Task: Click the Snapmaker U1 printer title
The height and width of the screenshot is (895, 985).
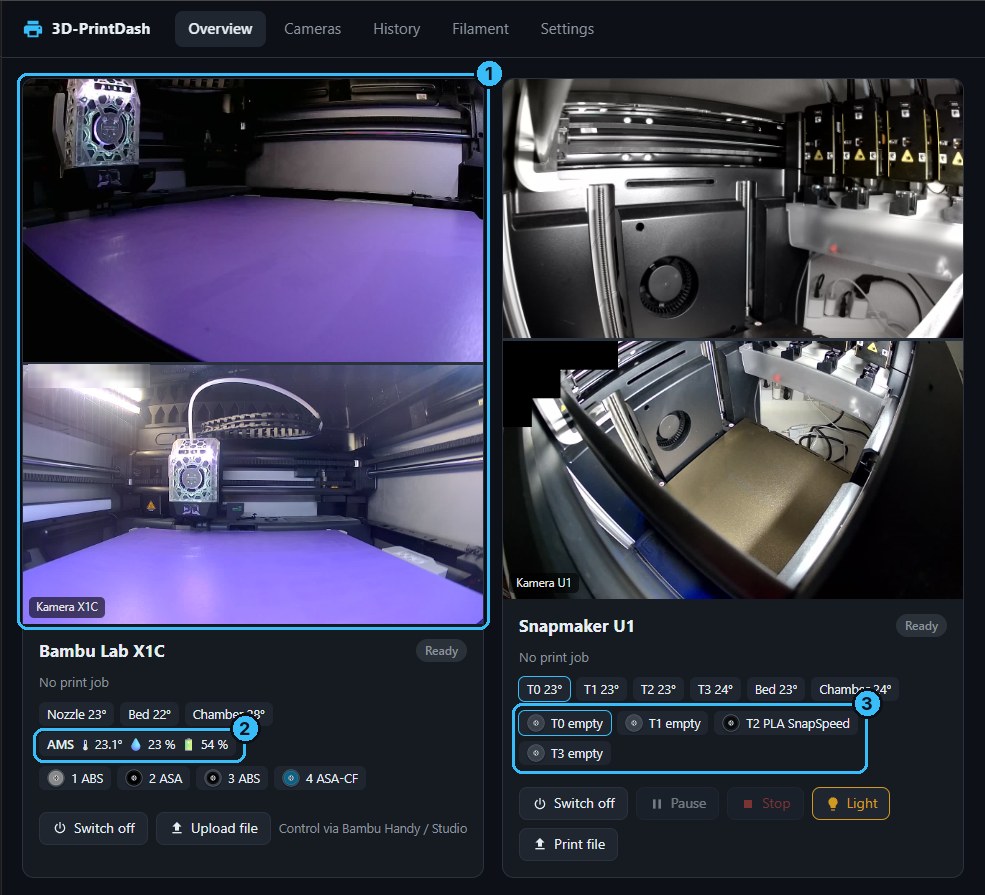Action: (576, 626)
